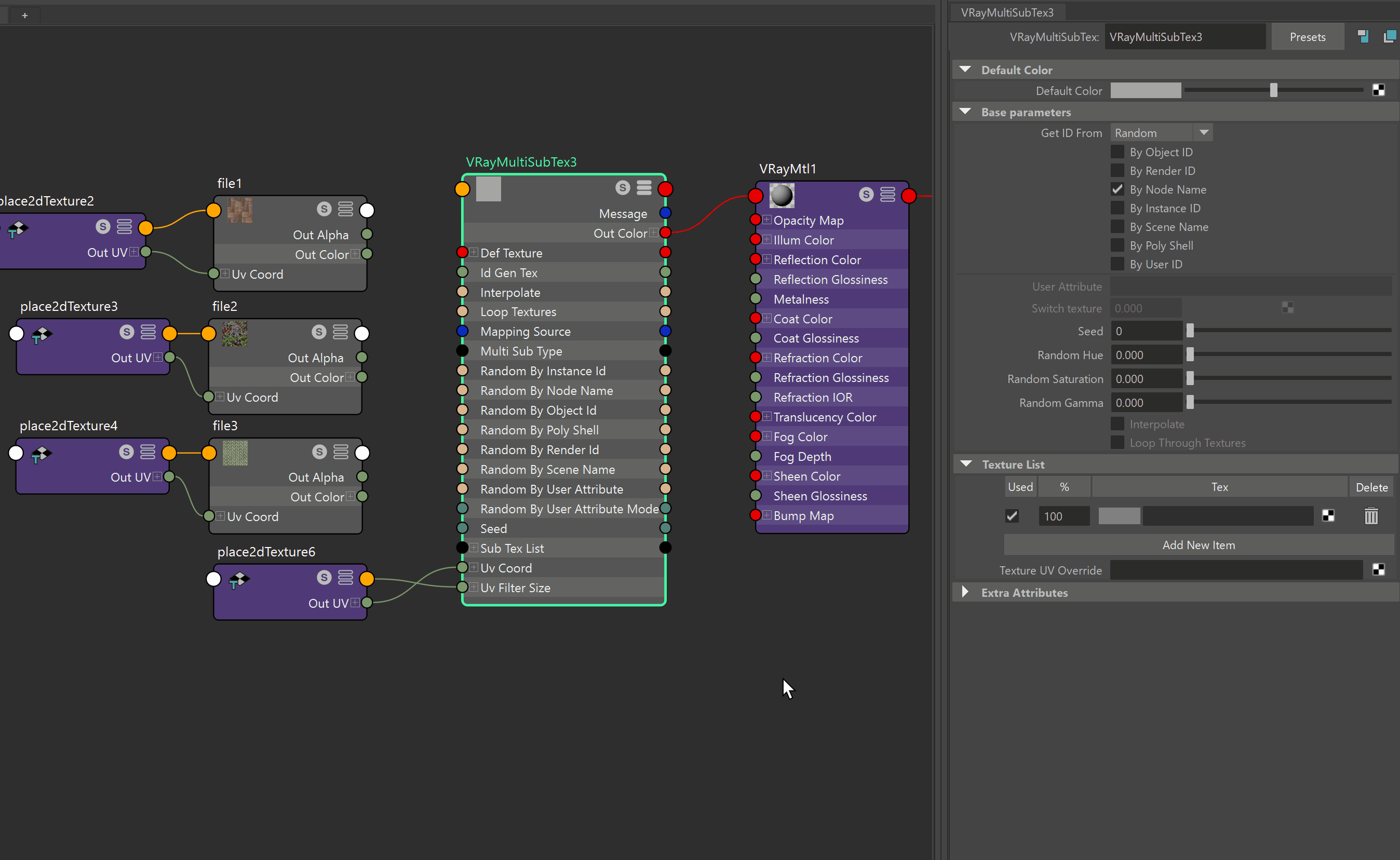
Task: Click the solo S icon on place2dTexture6 node
Action: (x=325, y=577)
